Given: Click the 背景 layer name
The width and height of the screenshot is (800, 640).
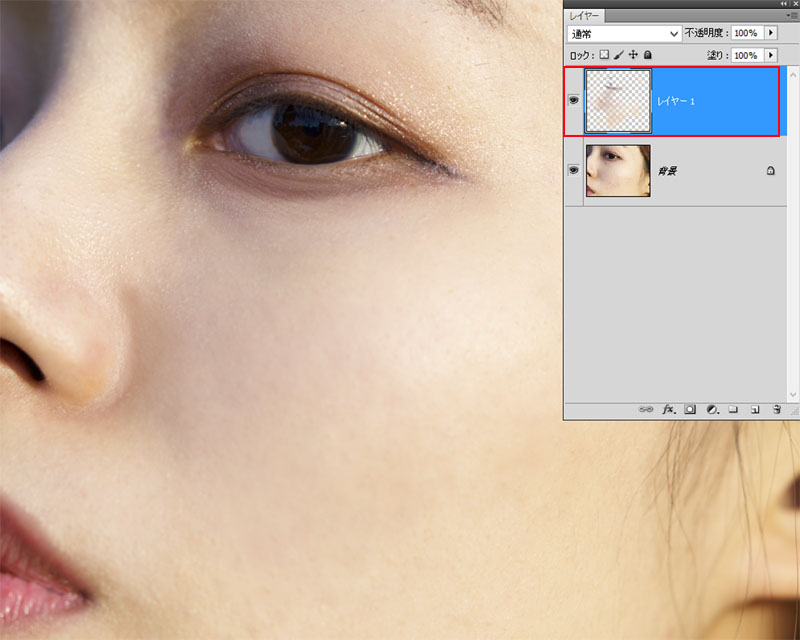Looking at the screenshot, I should (x=667, y=171).
